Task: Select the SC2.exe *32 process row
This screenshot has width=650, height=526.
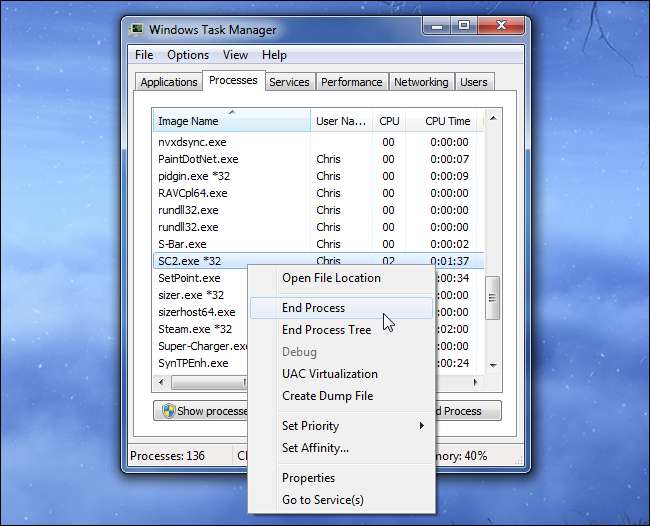Action: (318, 260)
